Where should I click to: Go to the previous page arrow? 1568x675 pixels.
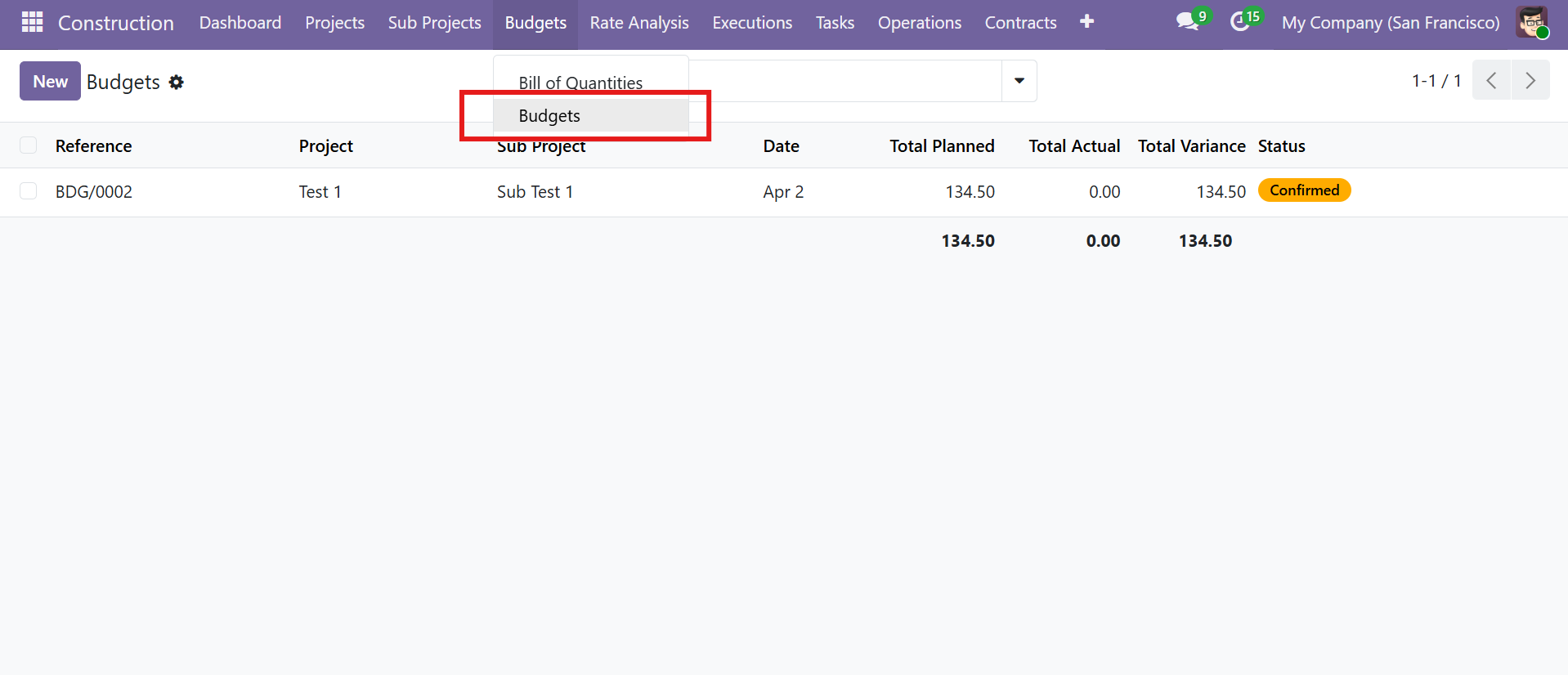tap(1491, 80)
